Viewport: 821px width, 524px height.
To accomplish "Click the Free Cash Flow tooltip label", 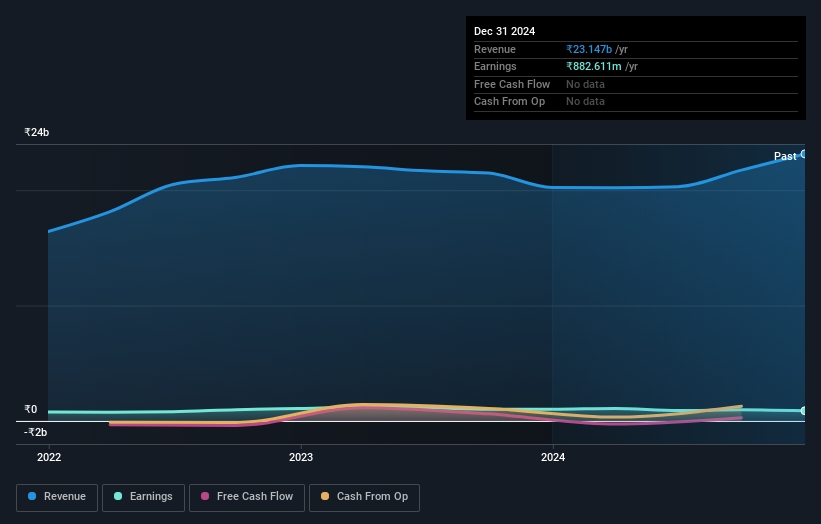I will [512, 84].
